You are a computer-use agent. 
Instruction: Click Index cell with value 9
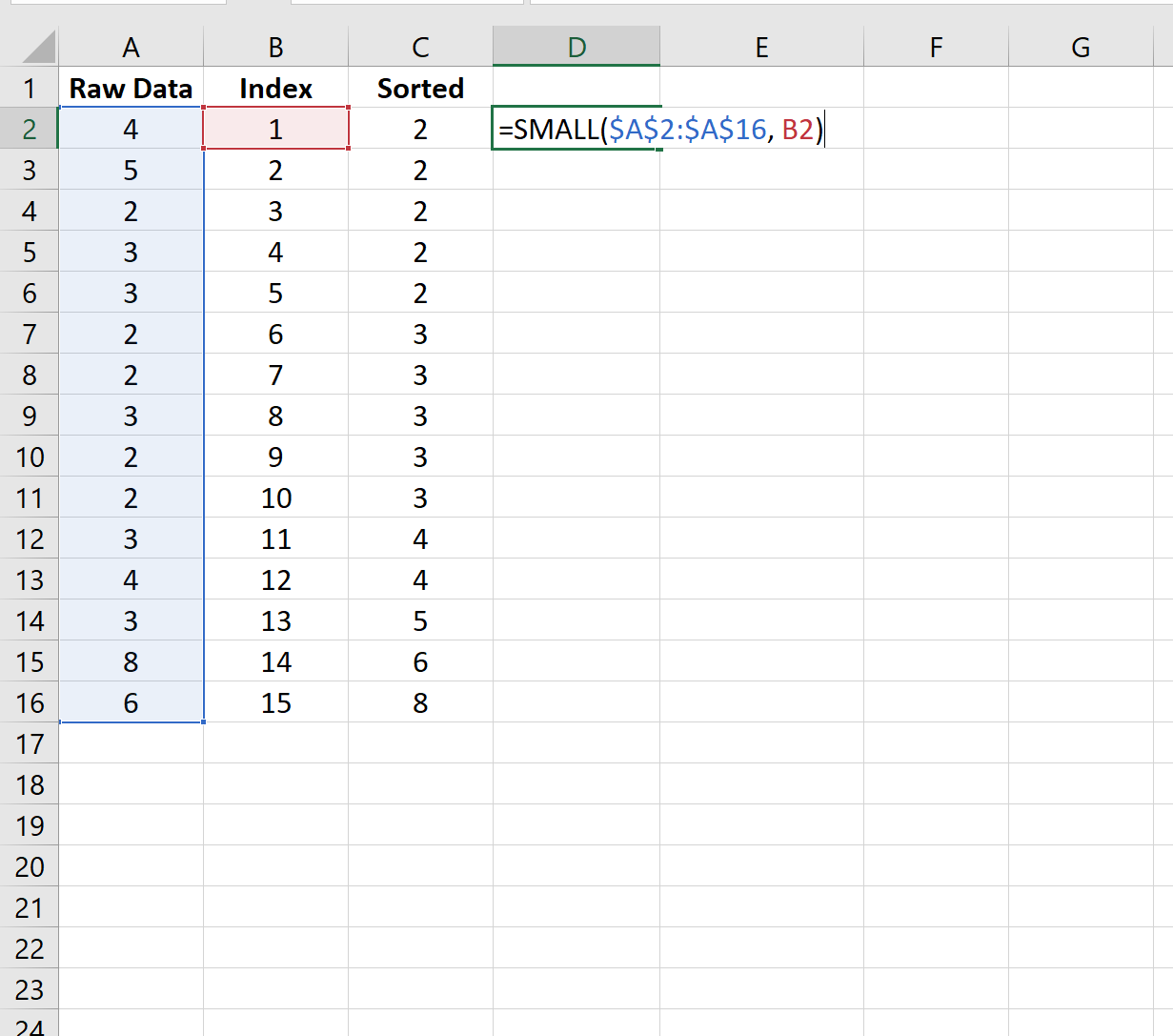coord(275,457)
